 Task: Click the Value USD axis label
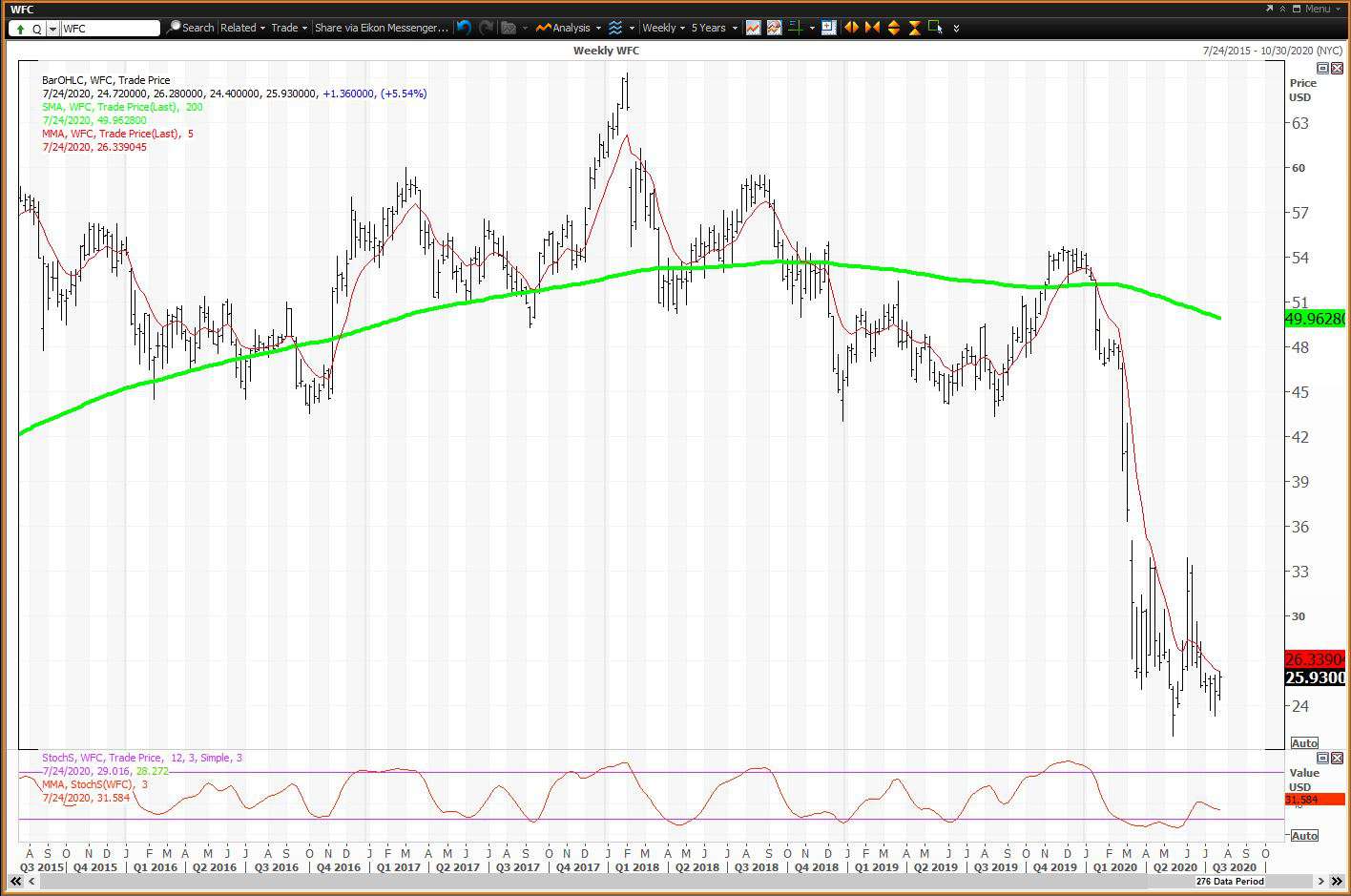click(x=1303, y=780)
